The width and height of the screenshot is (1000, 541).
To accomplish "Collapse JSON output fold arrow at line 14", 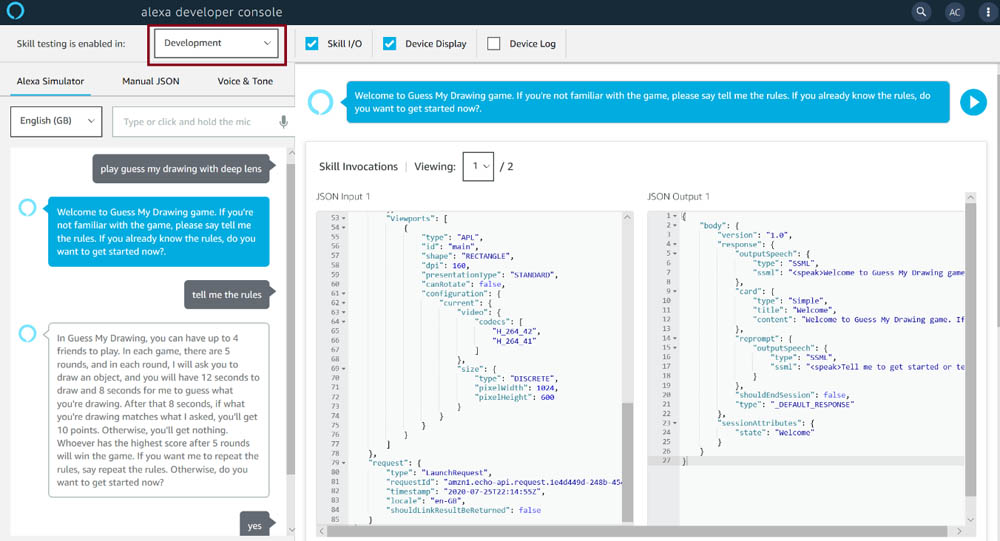I will click(675, 338).
